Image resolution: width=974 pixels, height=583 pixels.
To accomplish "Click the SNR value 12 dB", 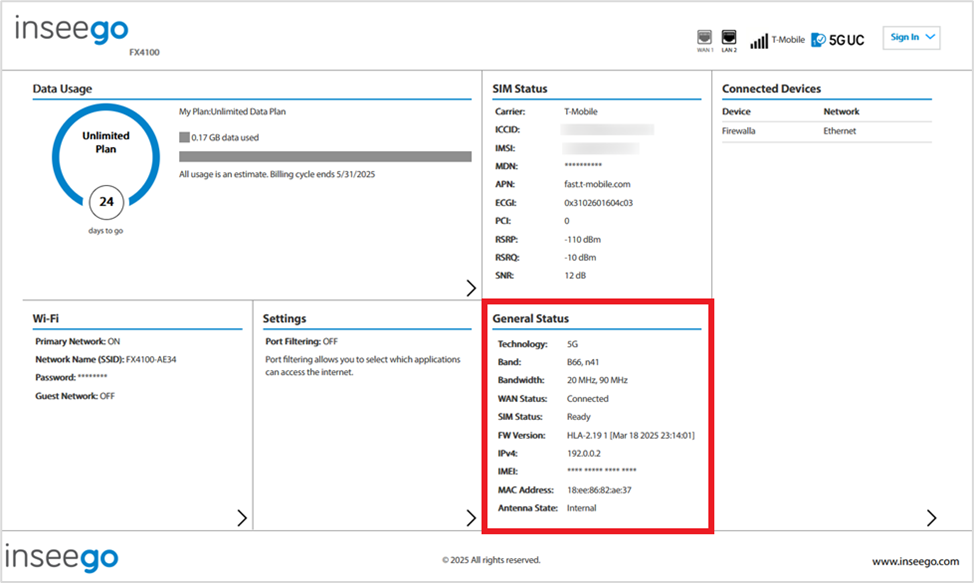I will tap(575, 276).
